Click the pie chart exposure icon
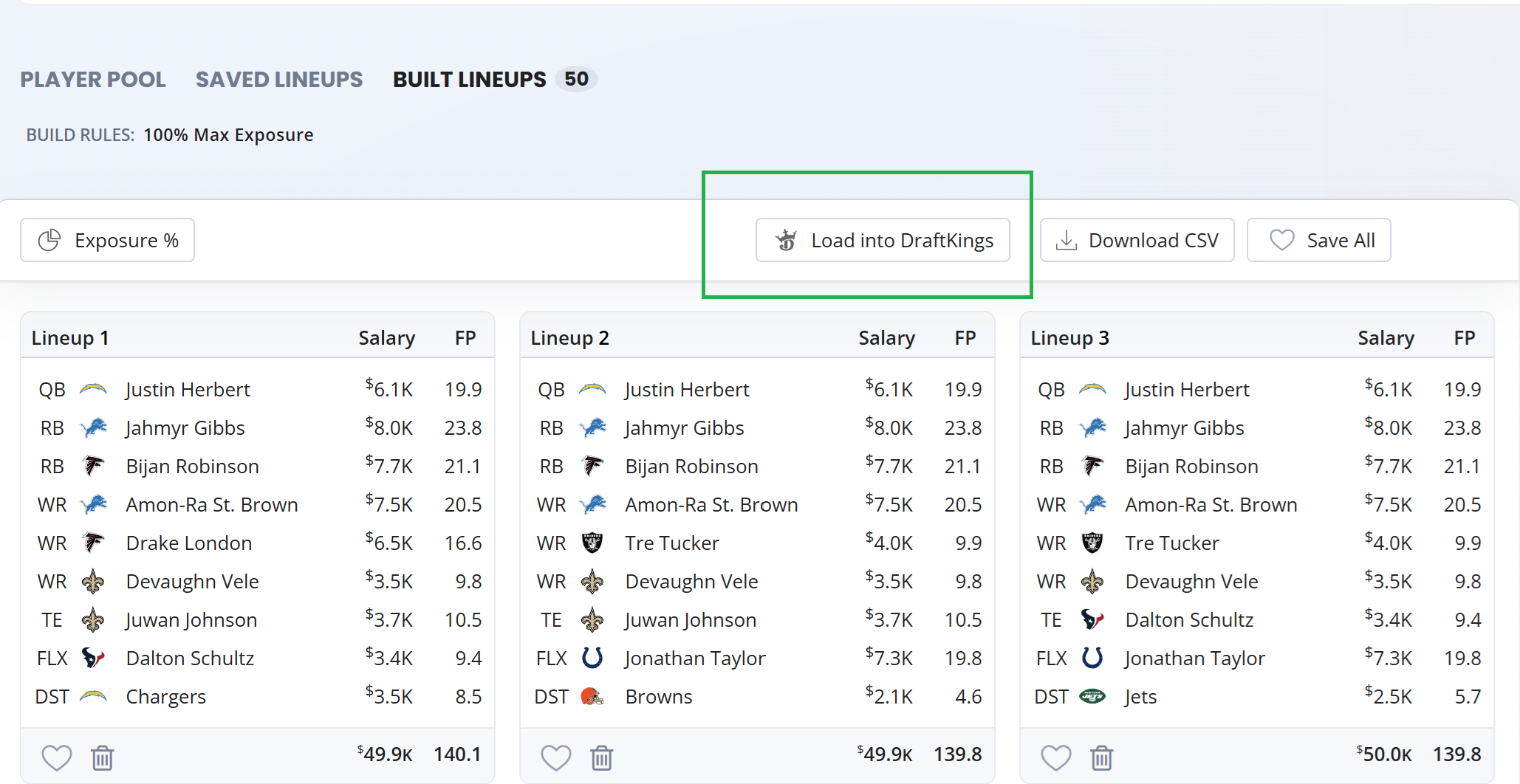 (49, 240)
